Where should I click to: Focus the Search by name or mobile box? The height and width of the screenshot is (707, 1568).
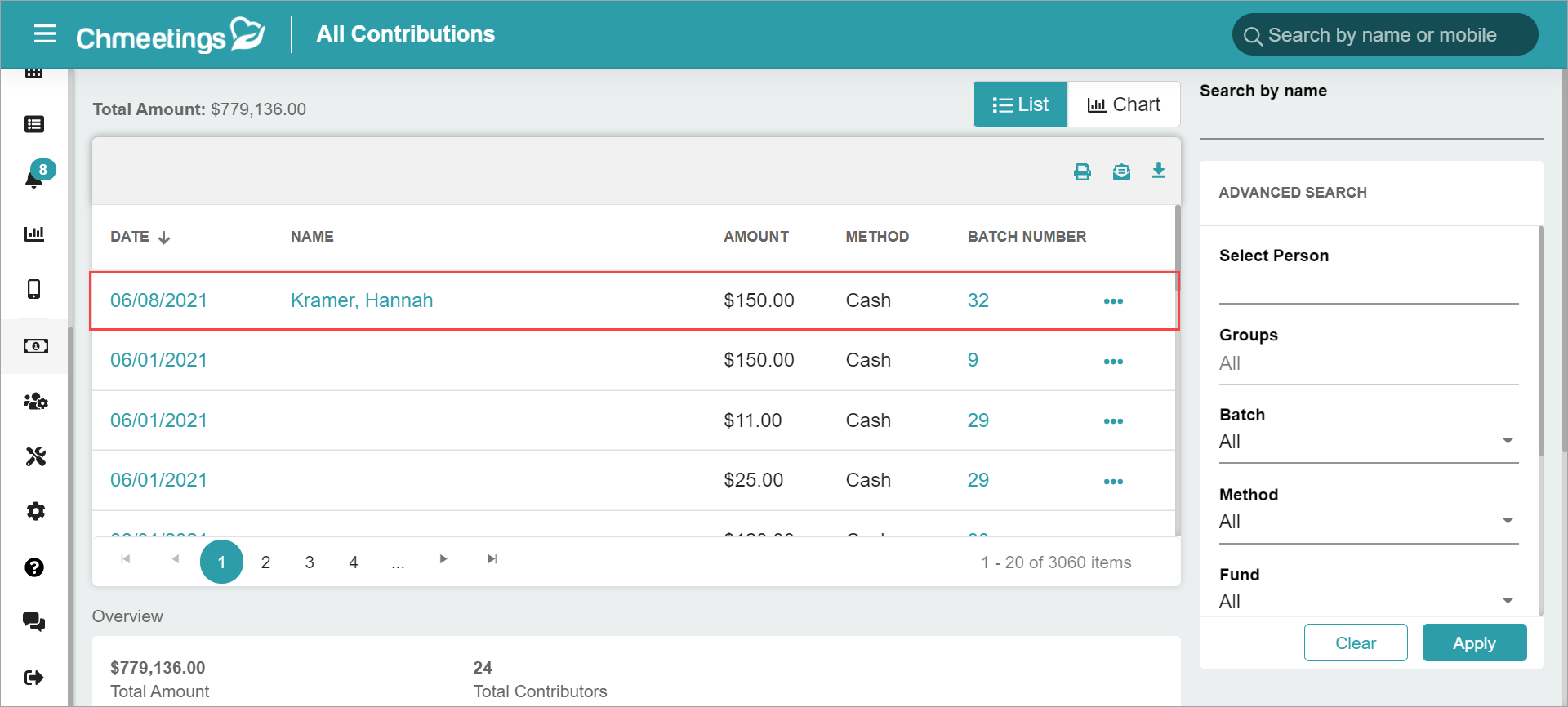1385,35
